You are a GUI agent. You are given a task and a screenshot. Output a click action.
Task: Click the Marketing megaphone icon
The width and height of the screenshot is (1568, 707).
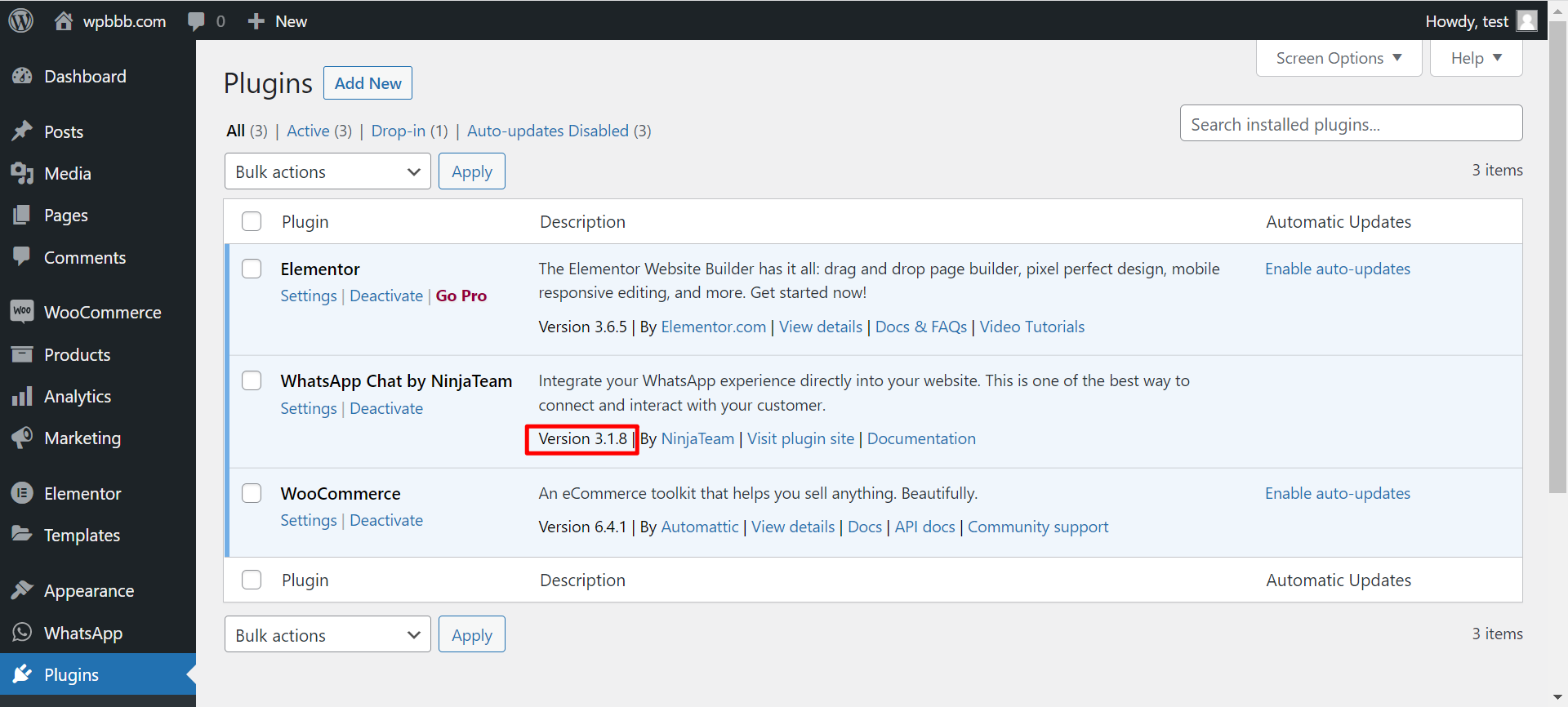[x=22, y=438]
